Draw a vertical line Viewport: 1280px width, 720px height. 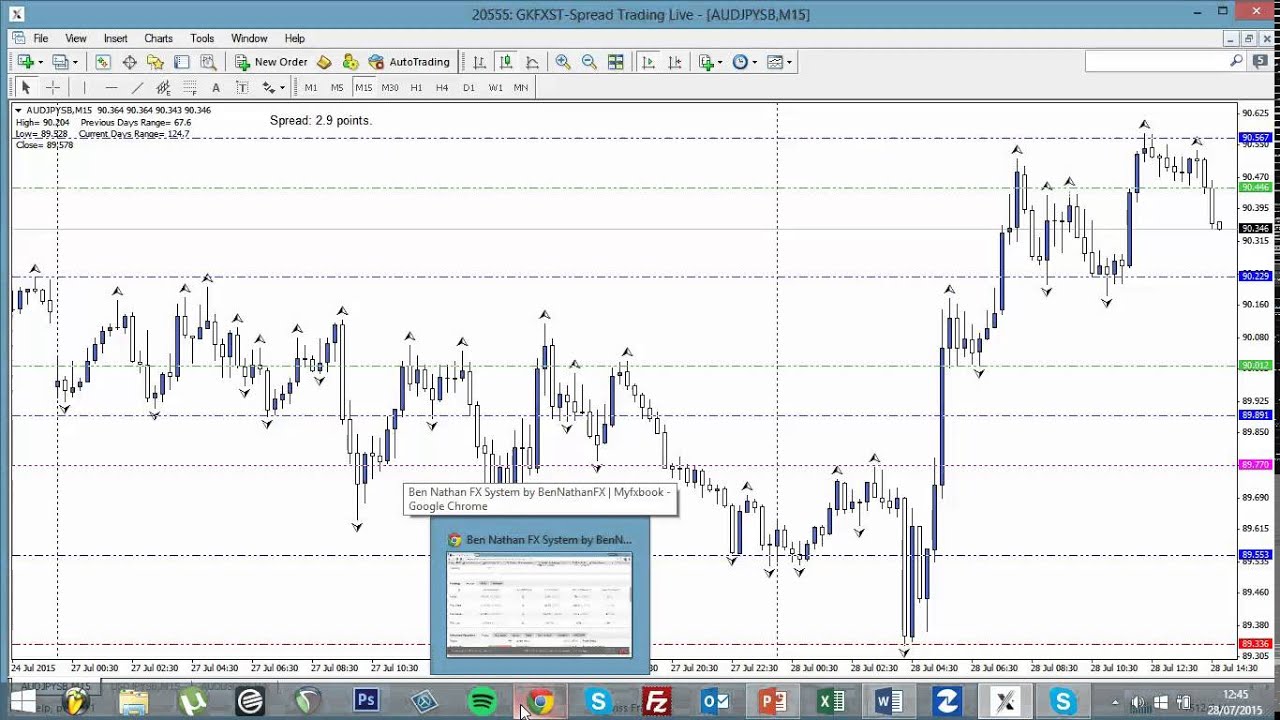[x=84, y=88]
